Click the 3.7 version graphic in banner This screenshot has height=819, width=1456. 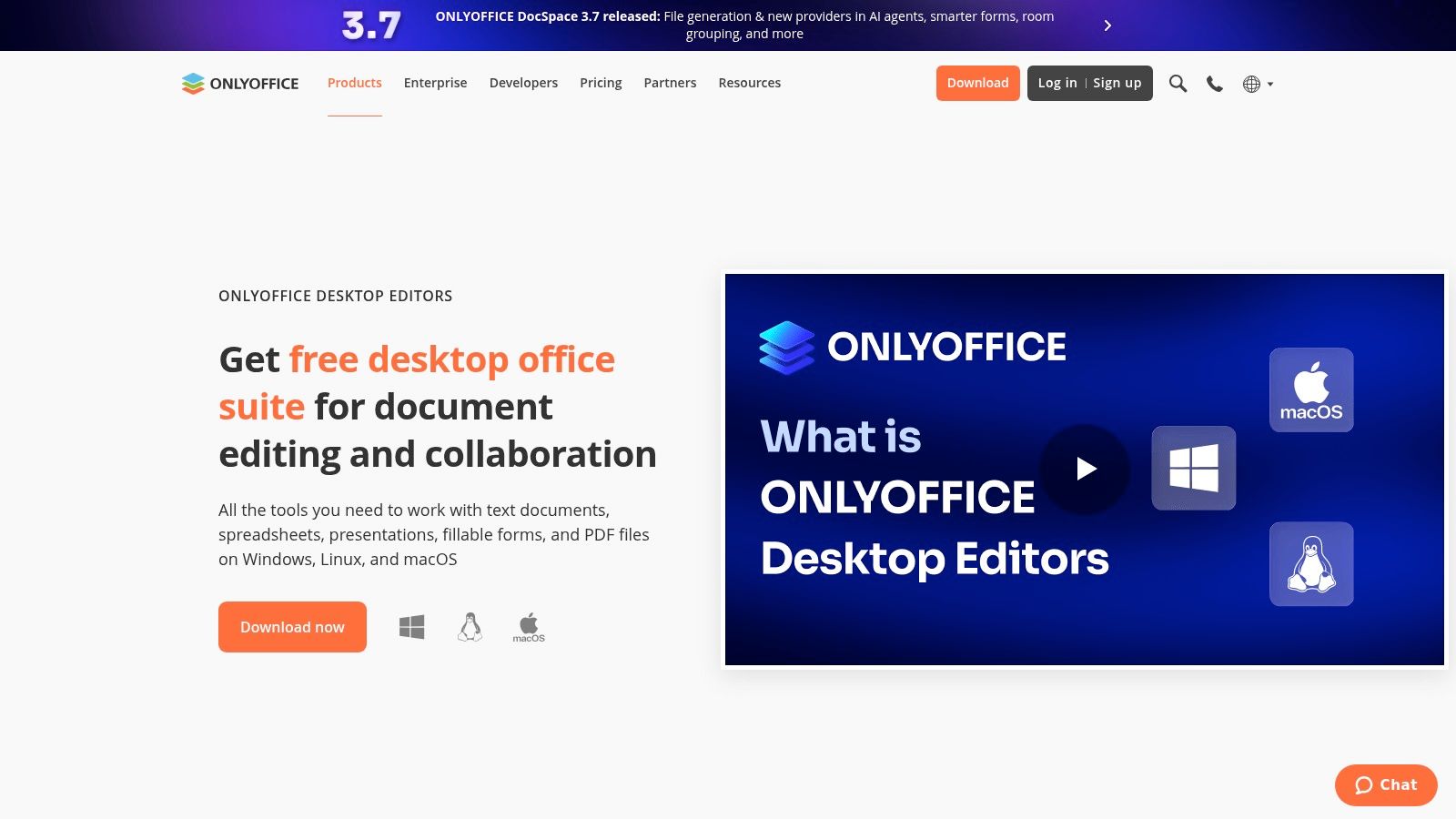[x=371, y=25]
